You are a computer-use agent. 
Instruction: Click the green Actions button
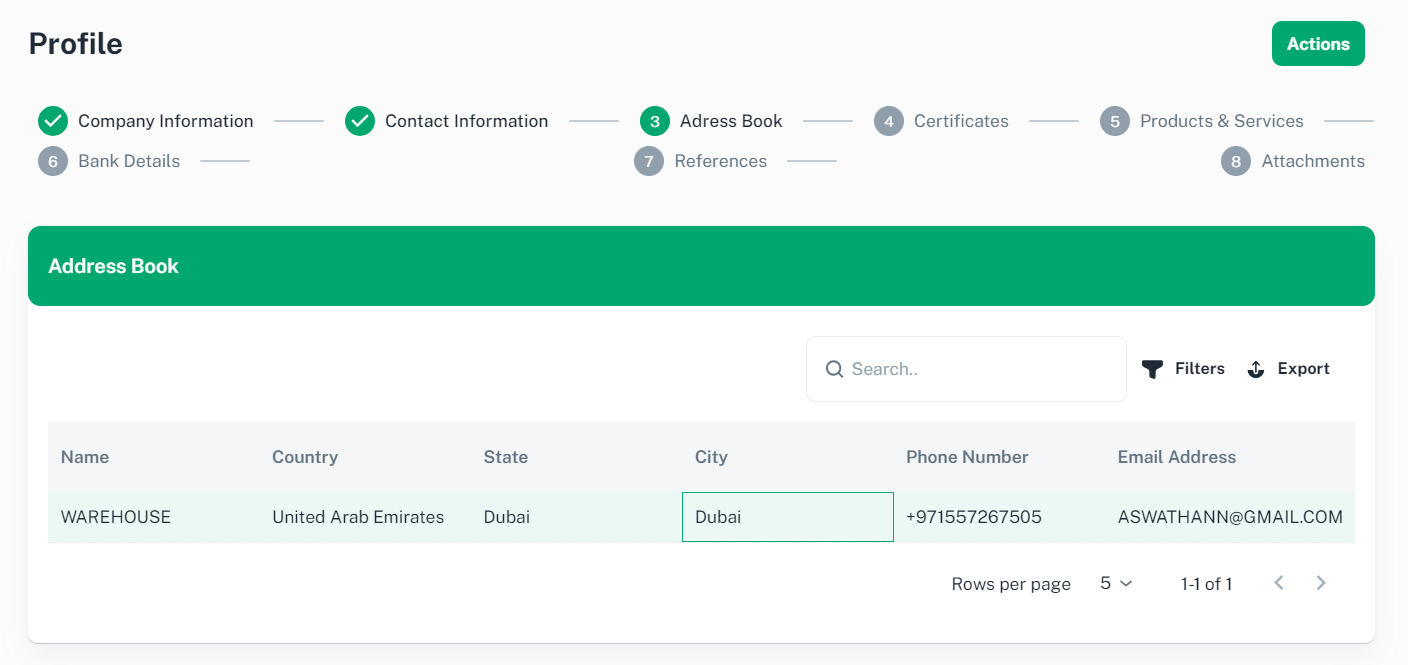[x=1317, y=44]
